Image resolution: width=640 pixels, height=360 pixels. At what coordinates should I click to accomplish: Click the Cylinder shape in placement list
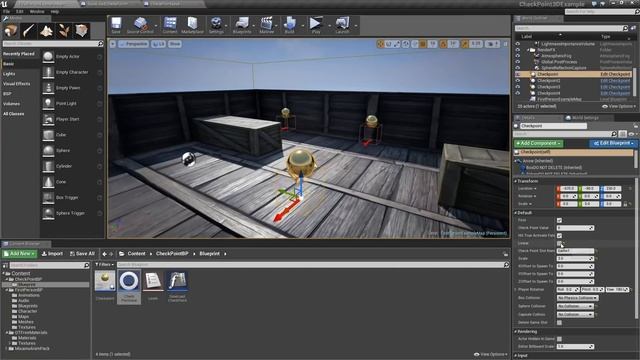tap(48, 166)
